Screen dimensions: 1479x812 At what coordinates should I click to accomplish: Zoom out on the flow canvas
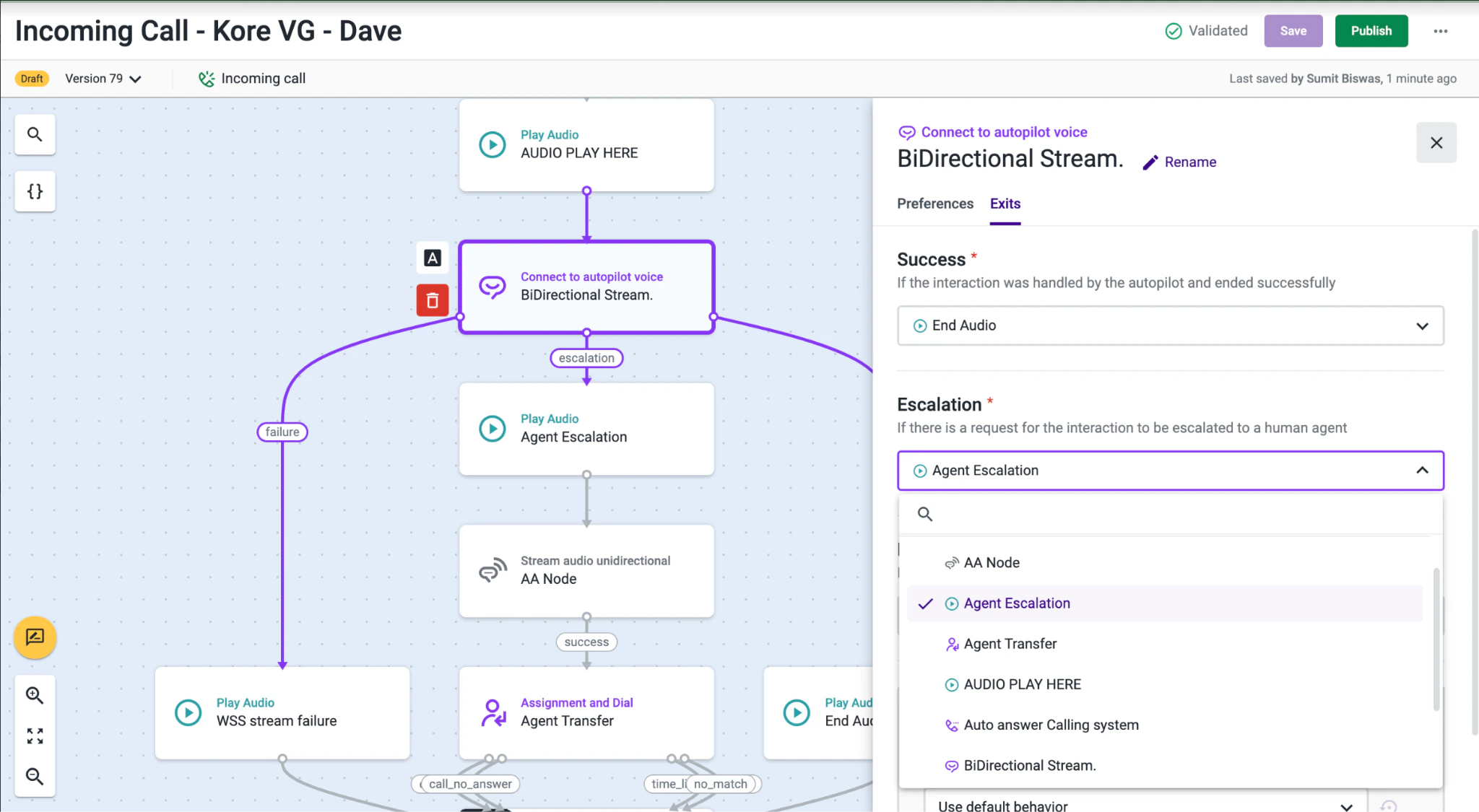pos(34,777)
